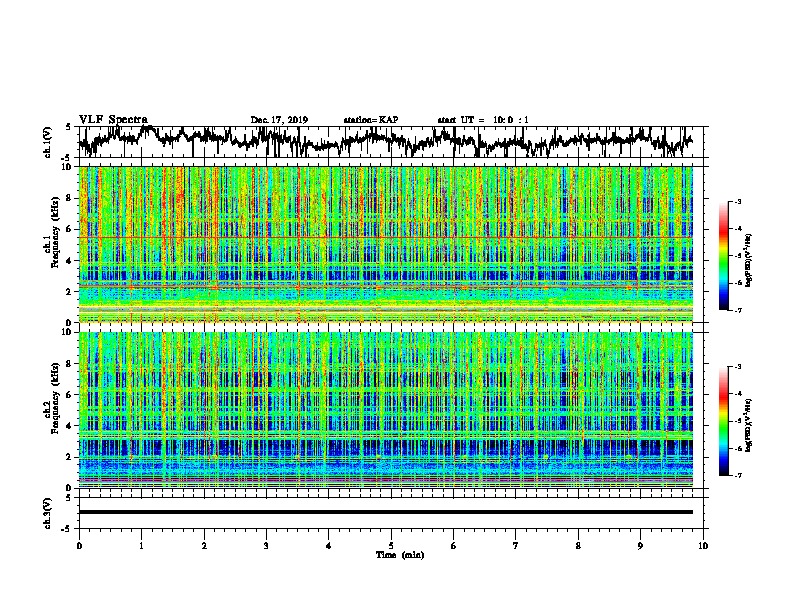This screenshot has width=792, height=612.
Task: Click the ch.1 voltage waveform trace panel
Action: 393,142
